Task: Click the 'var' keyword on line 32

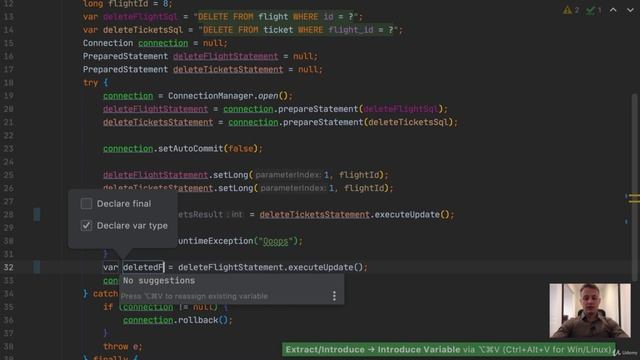Action: point(110,267)
